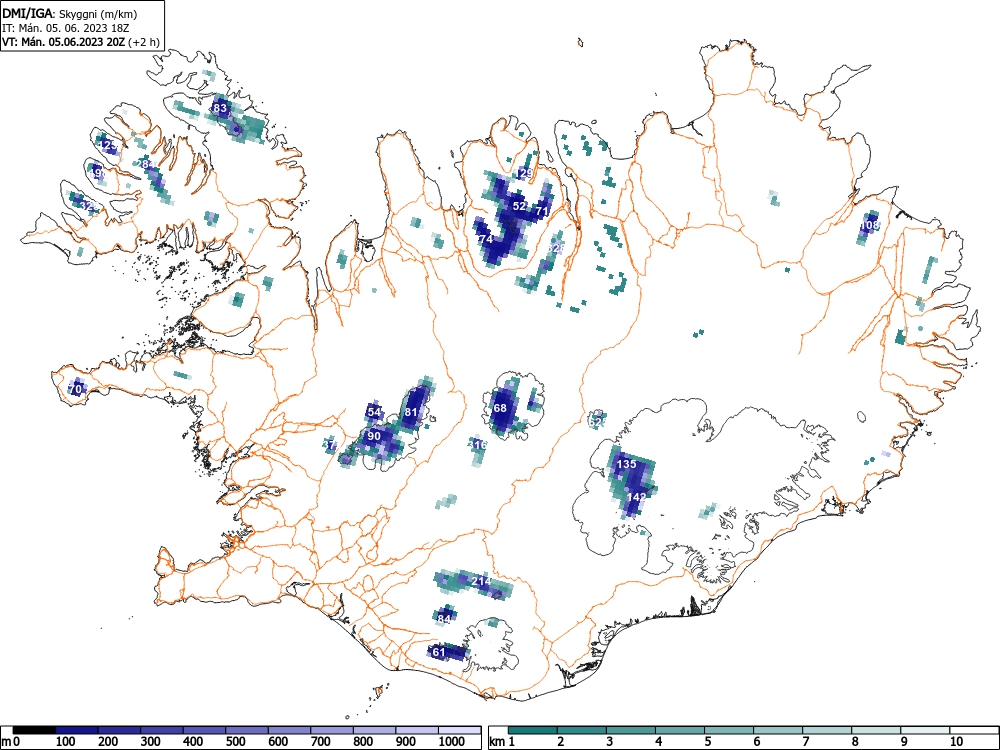Image resolution: width=1000 pixels, height=750 pixels.
Task: Click the '500' label on the metre legend
Action: coord(235,741)
